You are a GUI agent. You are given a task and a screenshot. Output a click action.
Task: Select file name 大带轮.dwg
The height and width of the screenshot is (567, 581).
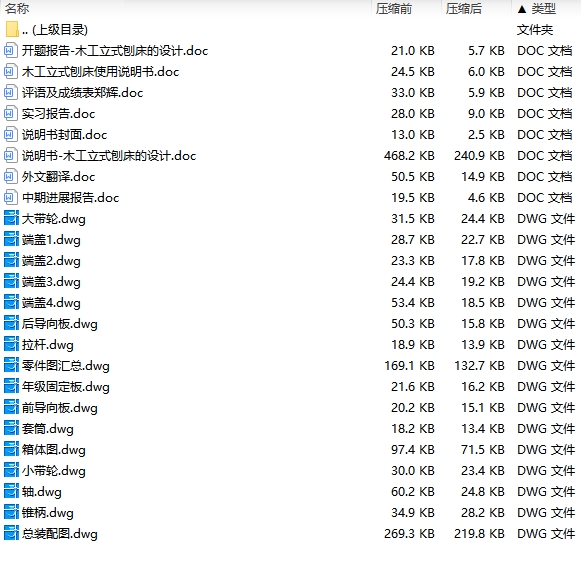53,219
